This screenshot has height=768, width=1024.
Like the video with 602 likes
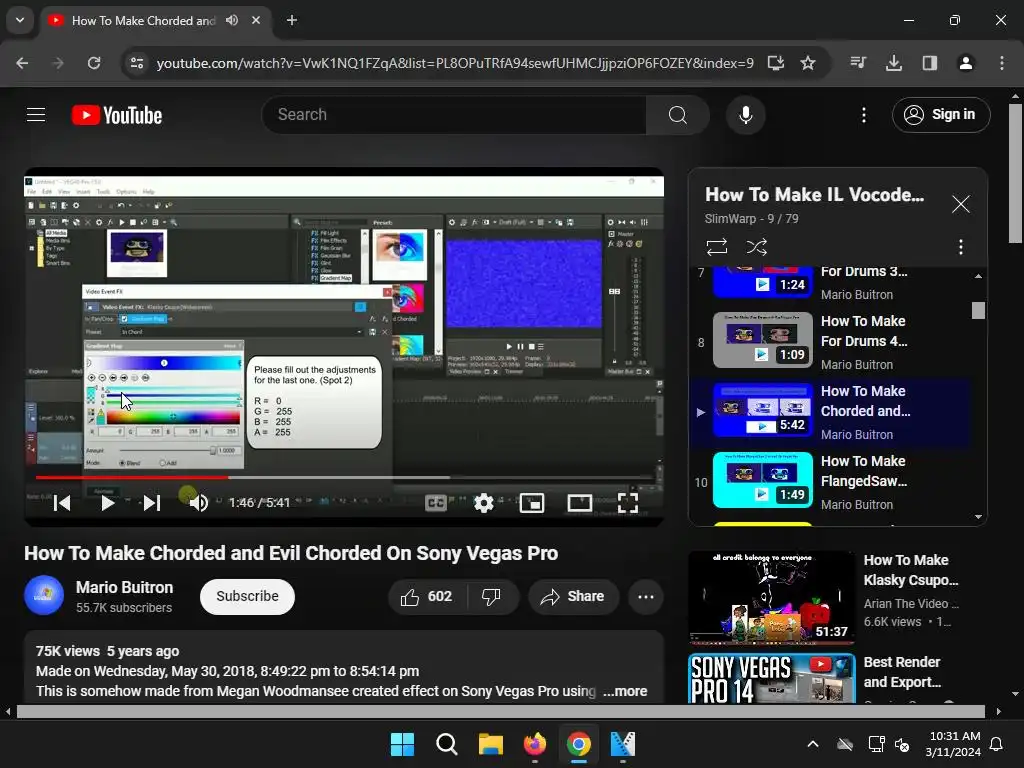[x=427, y=596]
